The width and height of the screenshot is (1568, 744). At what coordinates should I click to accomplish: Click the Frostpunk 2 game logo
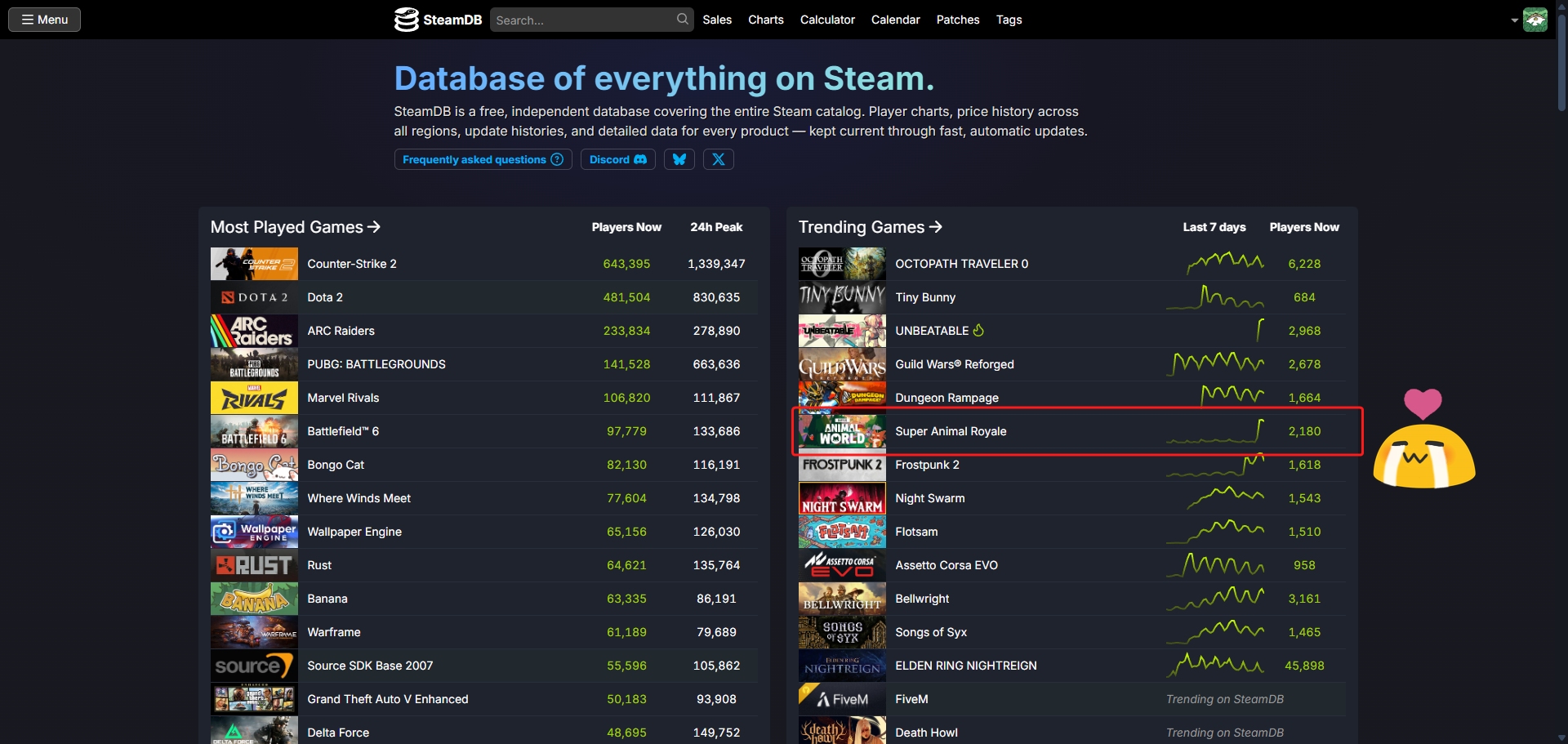click(x=842, y=465)
